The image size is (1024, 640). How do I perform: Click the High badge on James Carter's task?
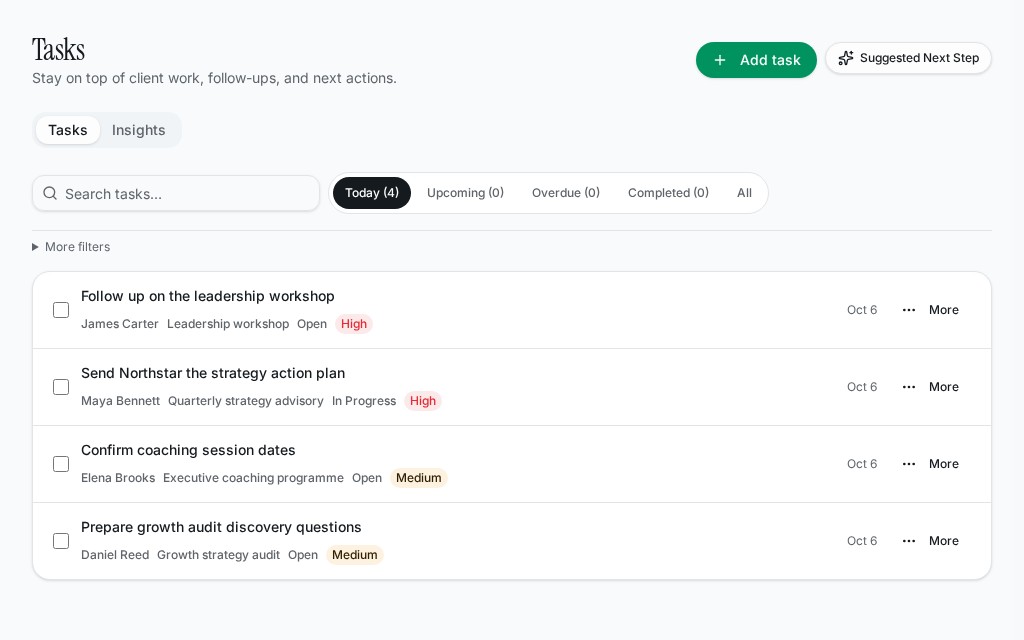tap(354, 324)
